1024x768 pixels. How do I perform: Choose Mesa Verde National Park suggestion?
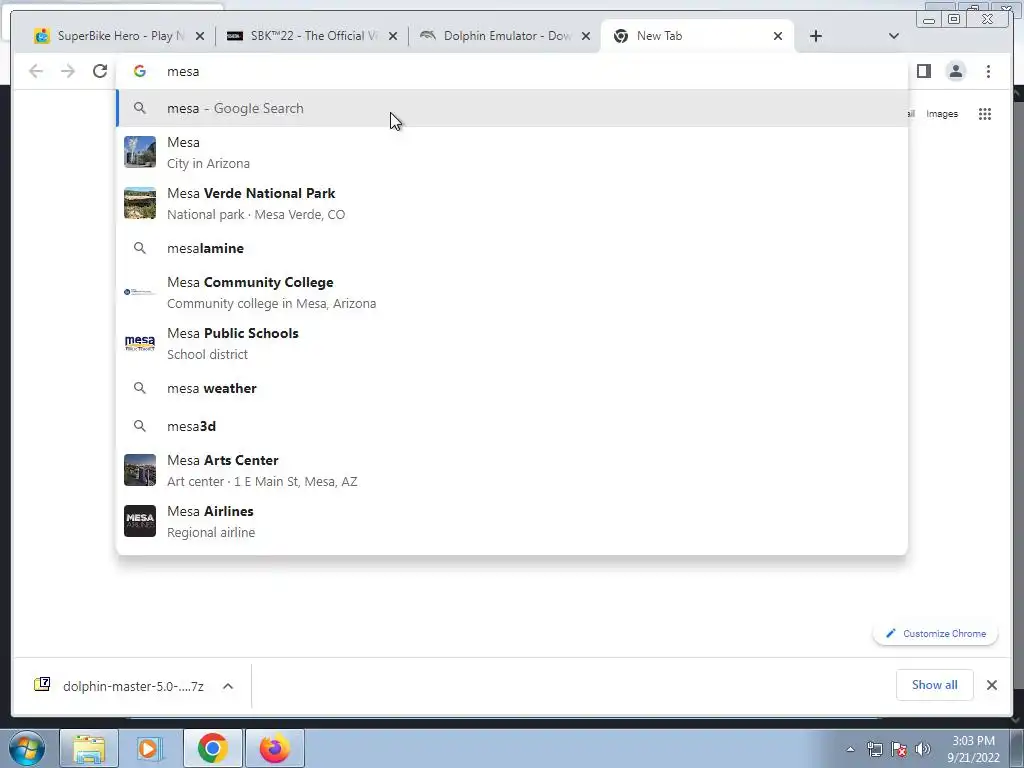click(512, 203)
